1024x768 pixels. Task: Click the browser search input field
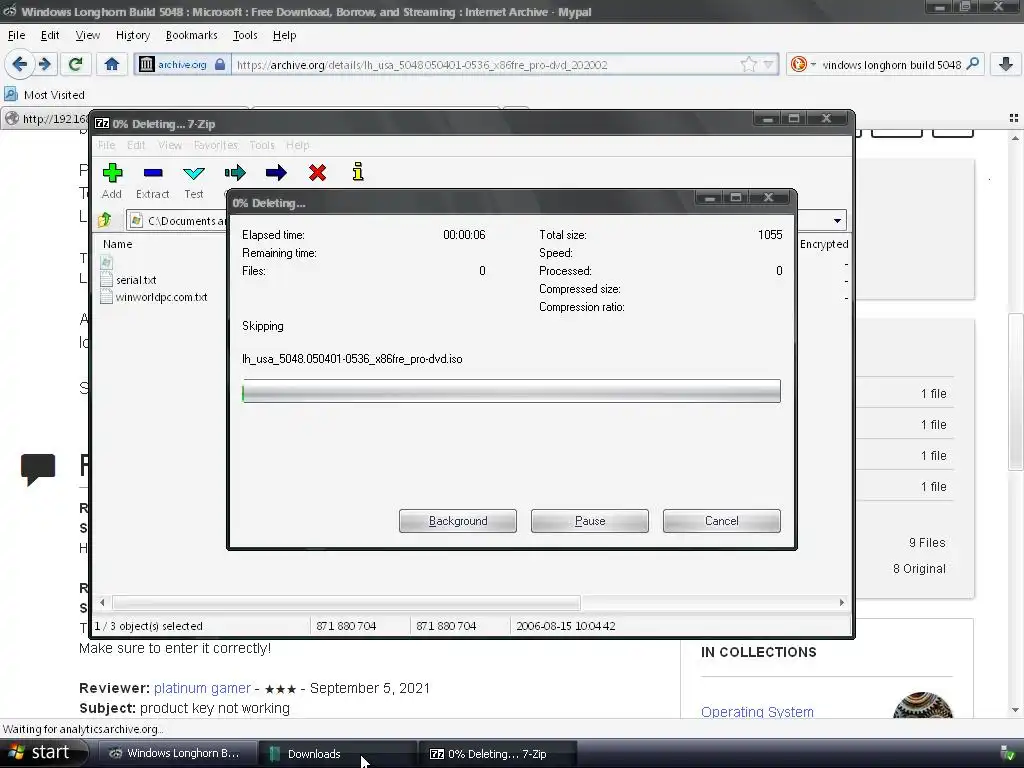click(x=891, y=64)
